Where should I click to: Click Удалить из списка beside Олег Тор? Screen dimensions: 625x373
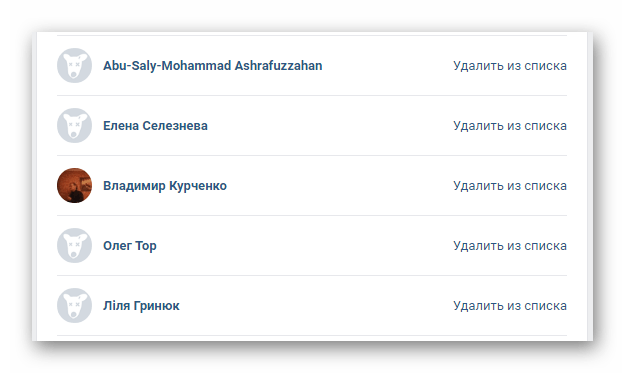tap(510, 246)
